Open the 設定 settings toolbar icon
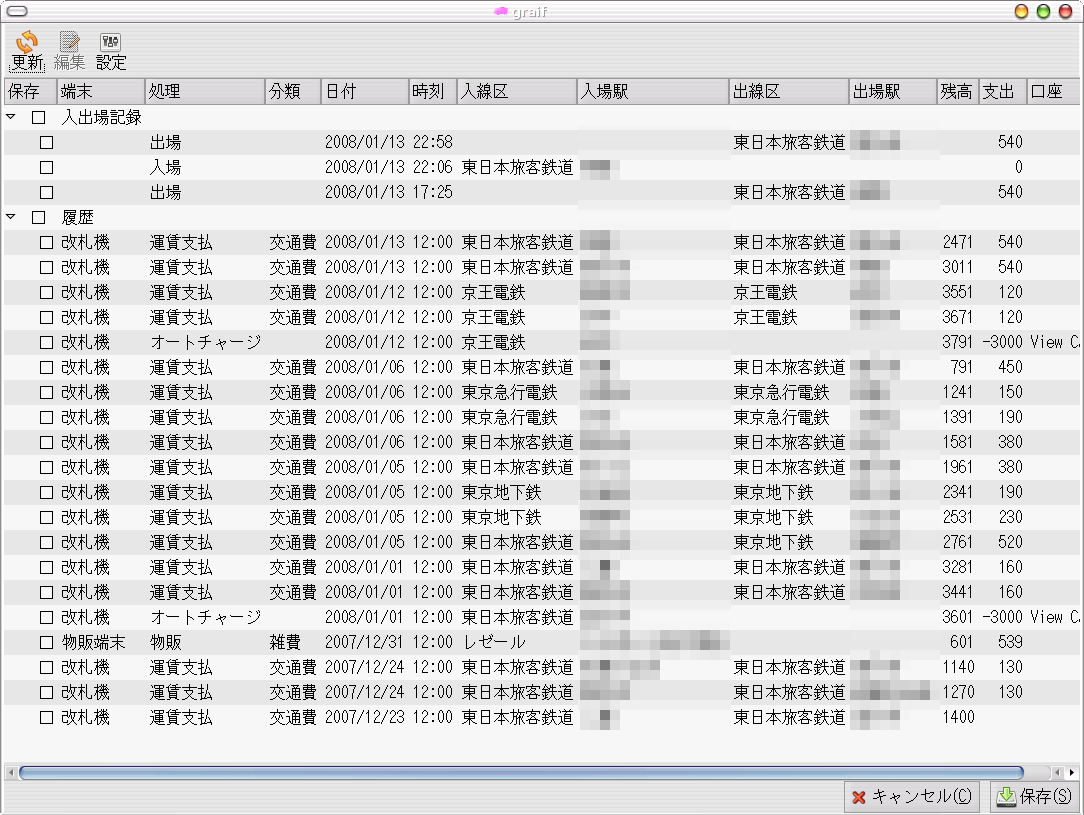This screenshot has height=815, width=1084. (111, 50)
